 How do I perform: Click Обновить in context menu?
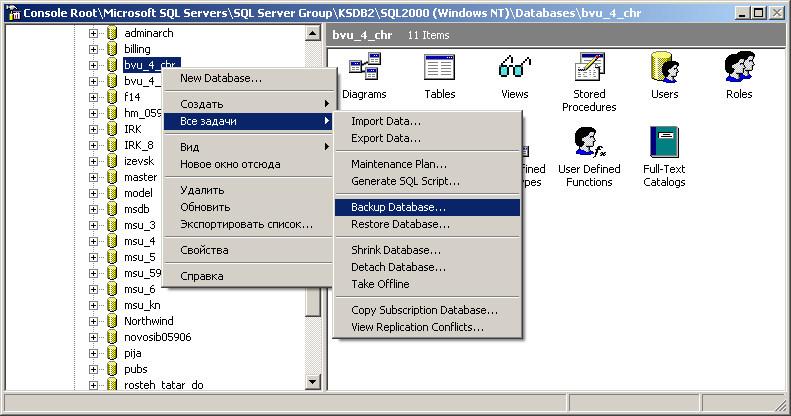(248, 207)
